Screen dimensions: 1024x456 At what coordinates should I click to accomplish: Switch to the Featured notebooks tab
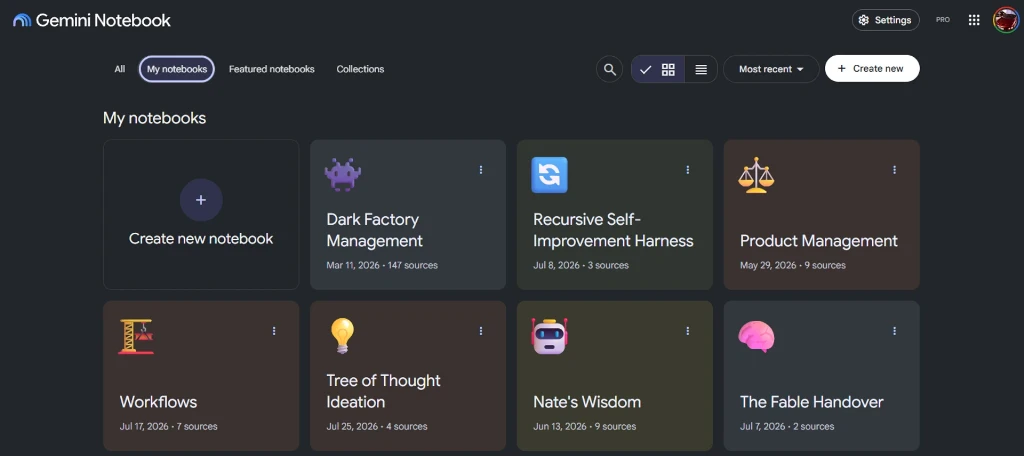click(x=272, y=69)
